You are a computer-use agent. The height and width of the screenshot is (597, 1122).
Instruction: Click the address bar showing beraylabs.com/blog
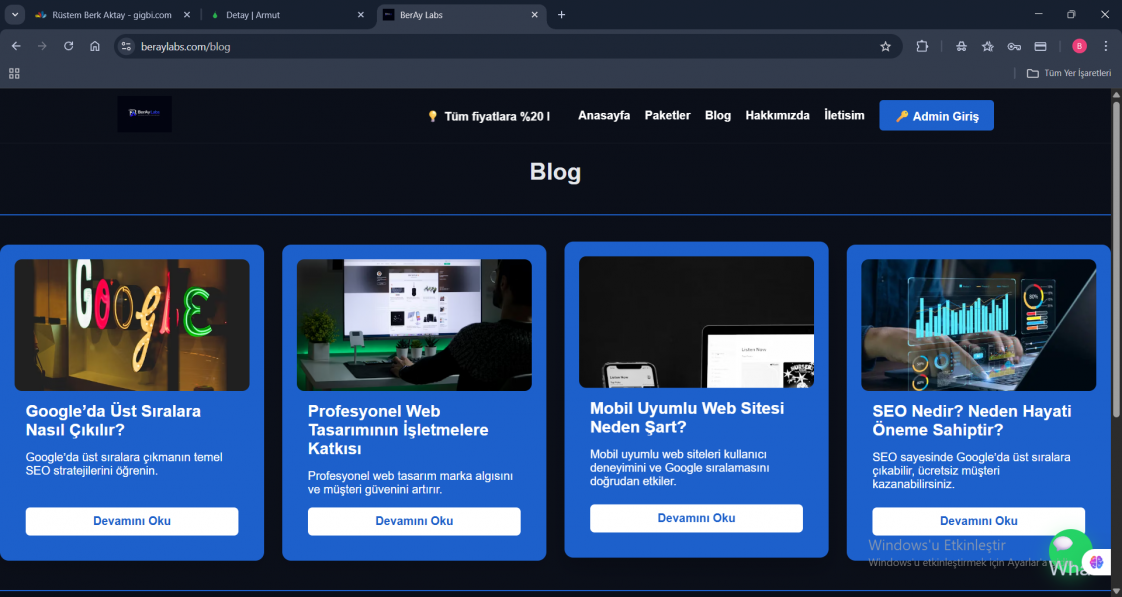(x=500, y=46)
